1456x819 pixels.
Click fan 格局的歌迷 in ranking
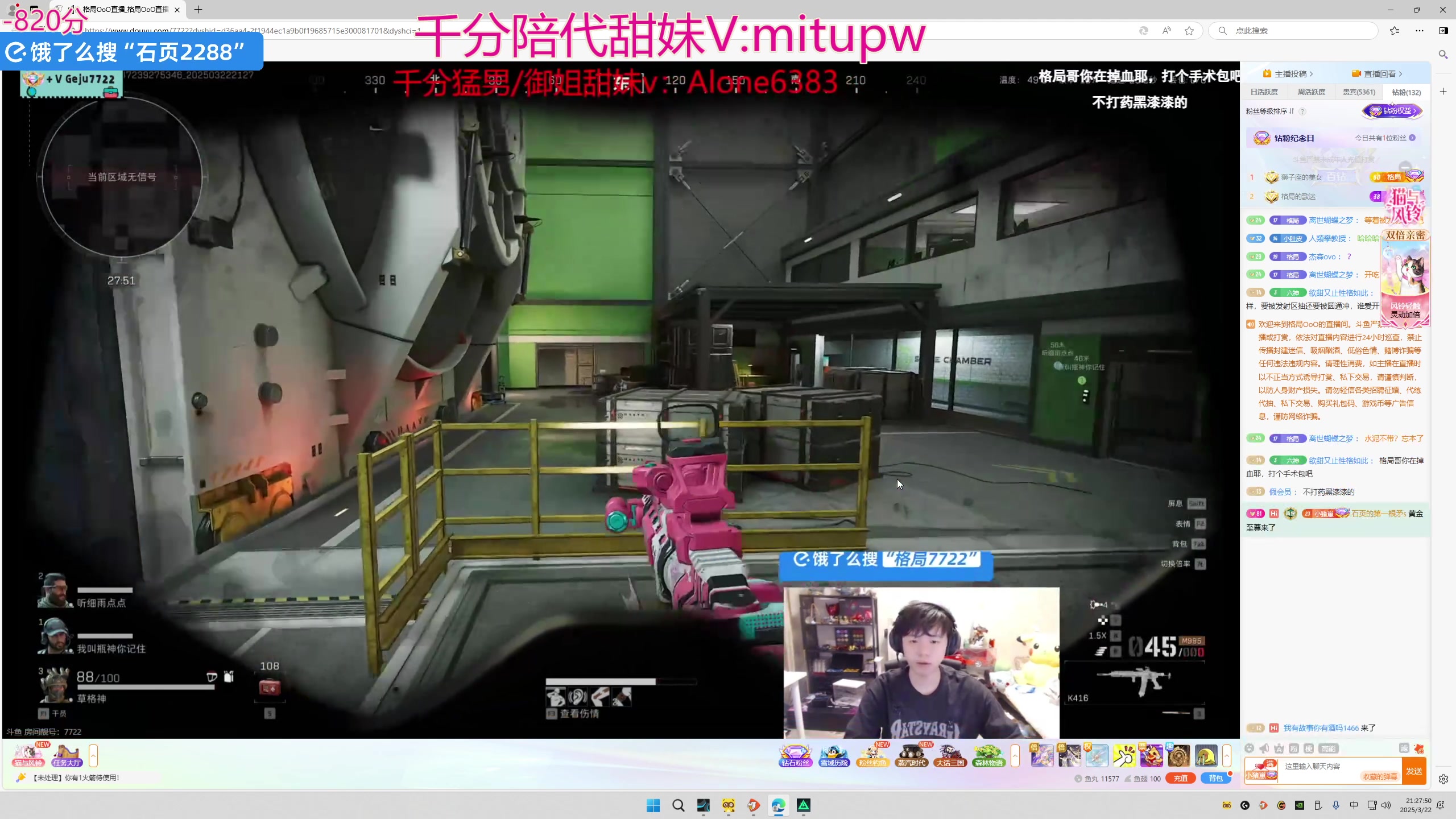(x=1298, y=197)
